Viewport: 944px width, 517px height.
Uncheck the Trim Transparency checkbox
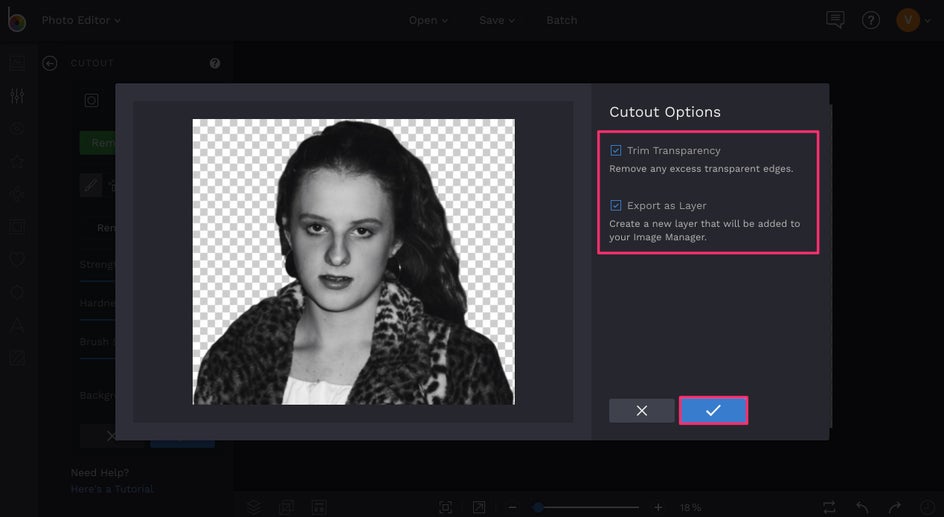coord(616,150)
